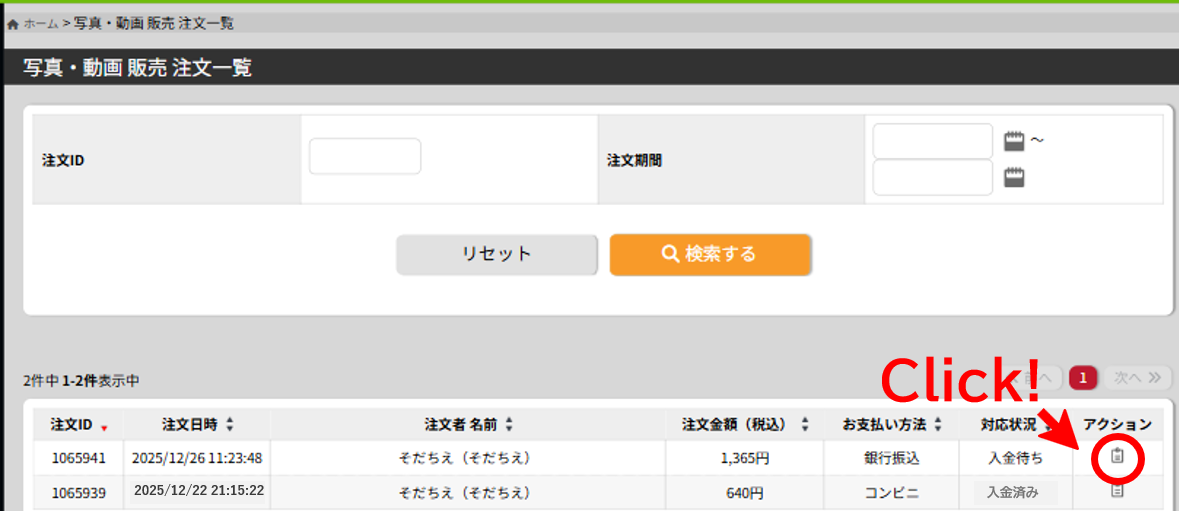The width and height of the screenshot is (1179, 511).
Task: Open the start date calendar picker
Action: click(x=1015, y=141)
